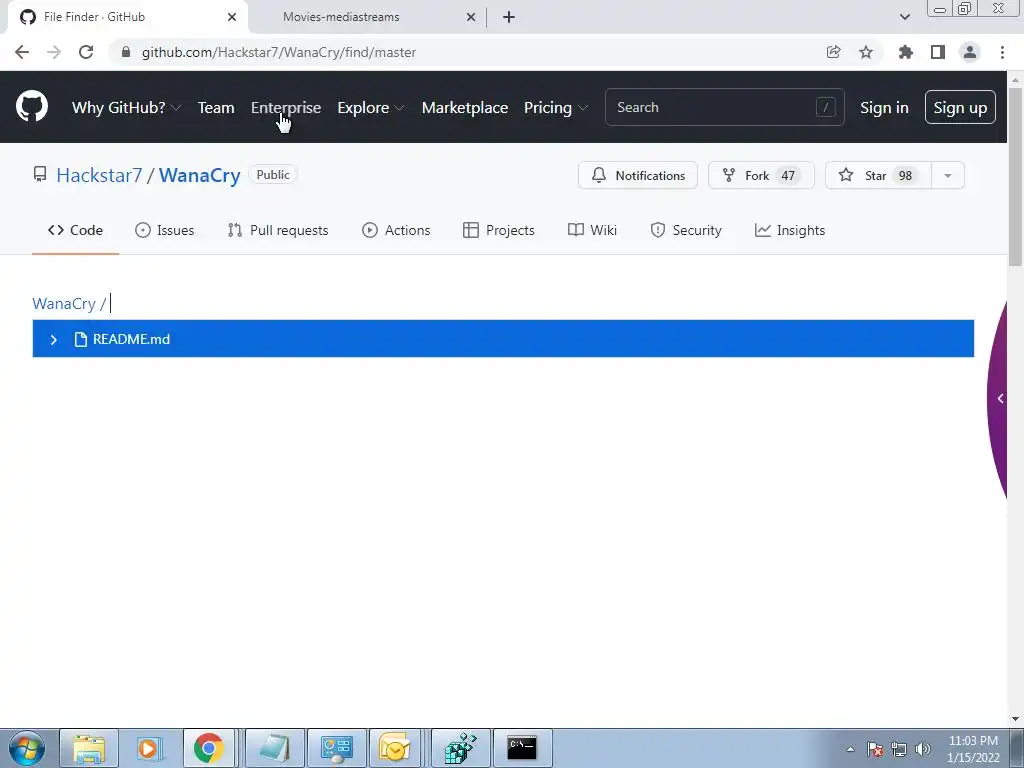Focus the GitHub Search field

724,107
